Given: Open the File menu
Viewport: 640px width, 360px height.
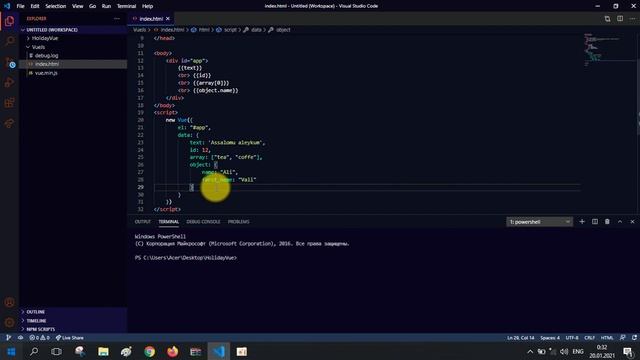Looking at the screenshot, I should pos(20,6).
